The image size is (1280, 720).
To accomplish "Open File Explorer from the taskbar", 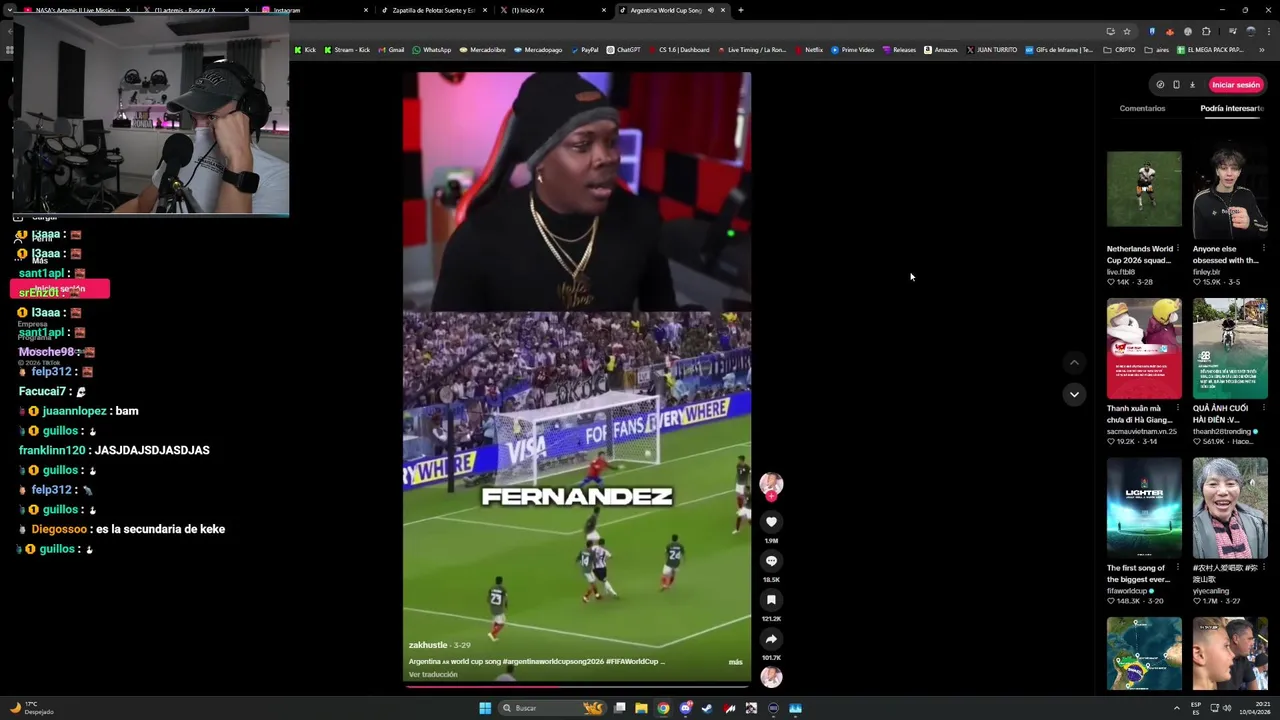I will coord(641,708).
